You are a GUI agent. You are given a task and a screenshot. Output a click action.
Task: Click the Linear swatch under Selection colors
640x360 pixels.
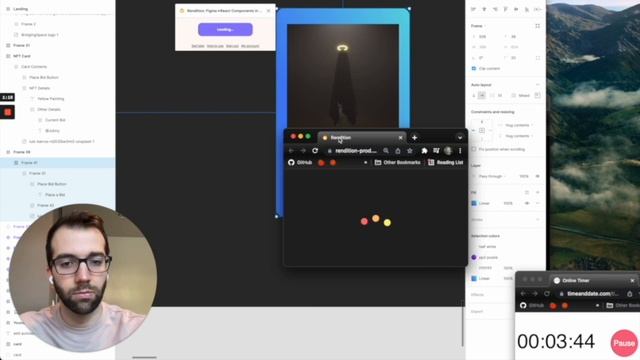pyautogui.click(x=474, y=278)
